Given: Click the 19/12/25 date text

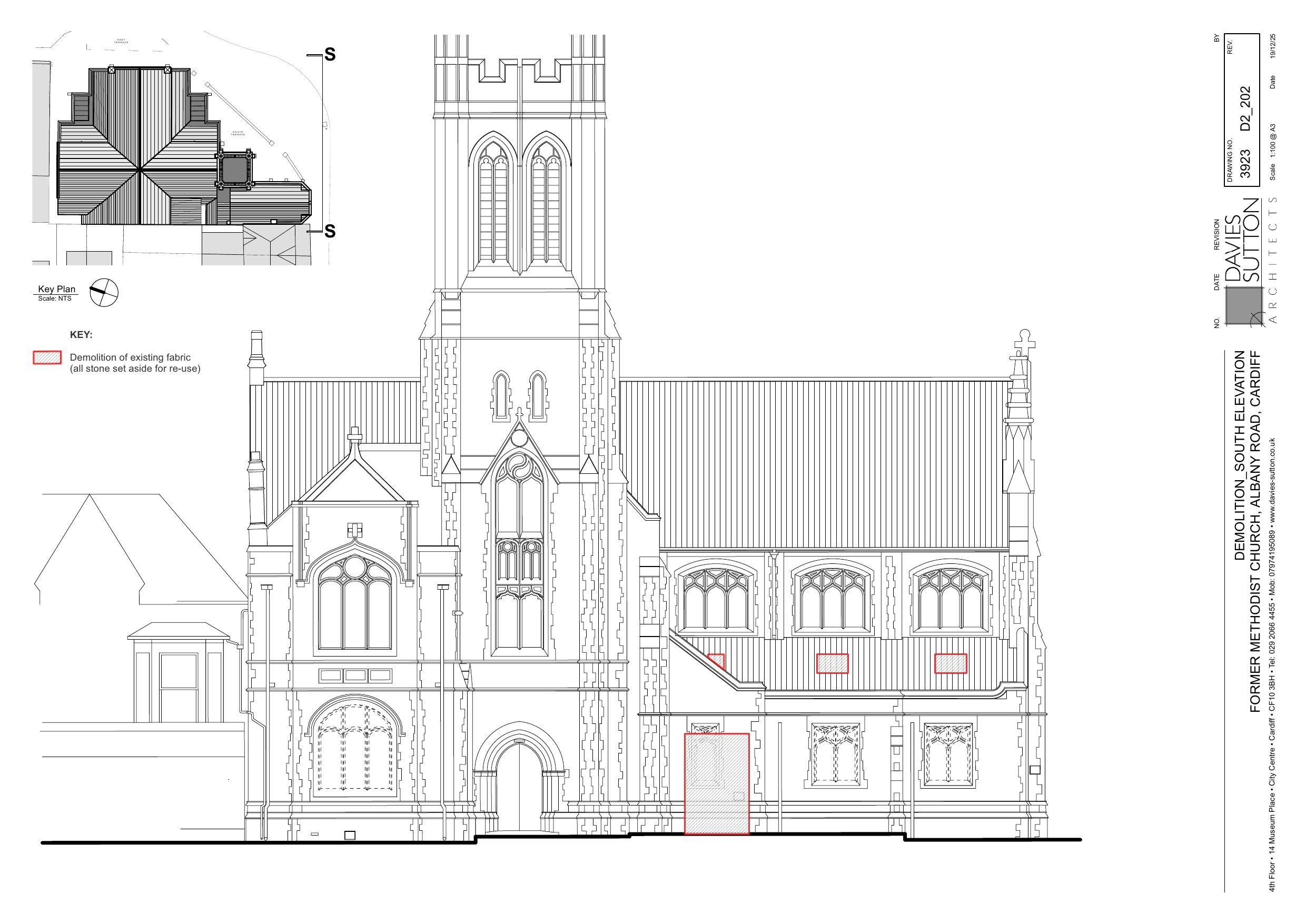Looking at the screenshot, I should (1272, 45).
